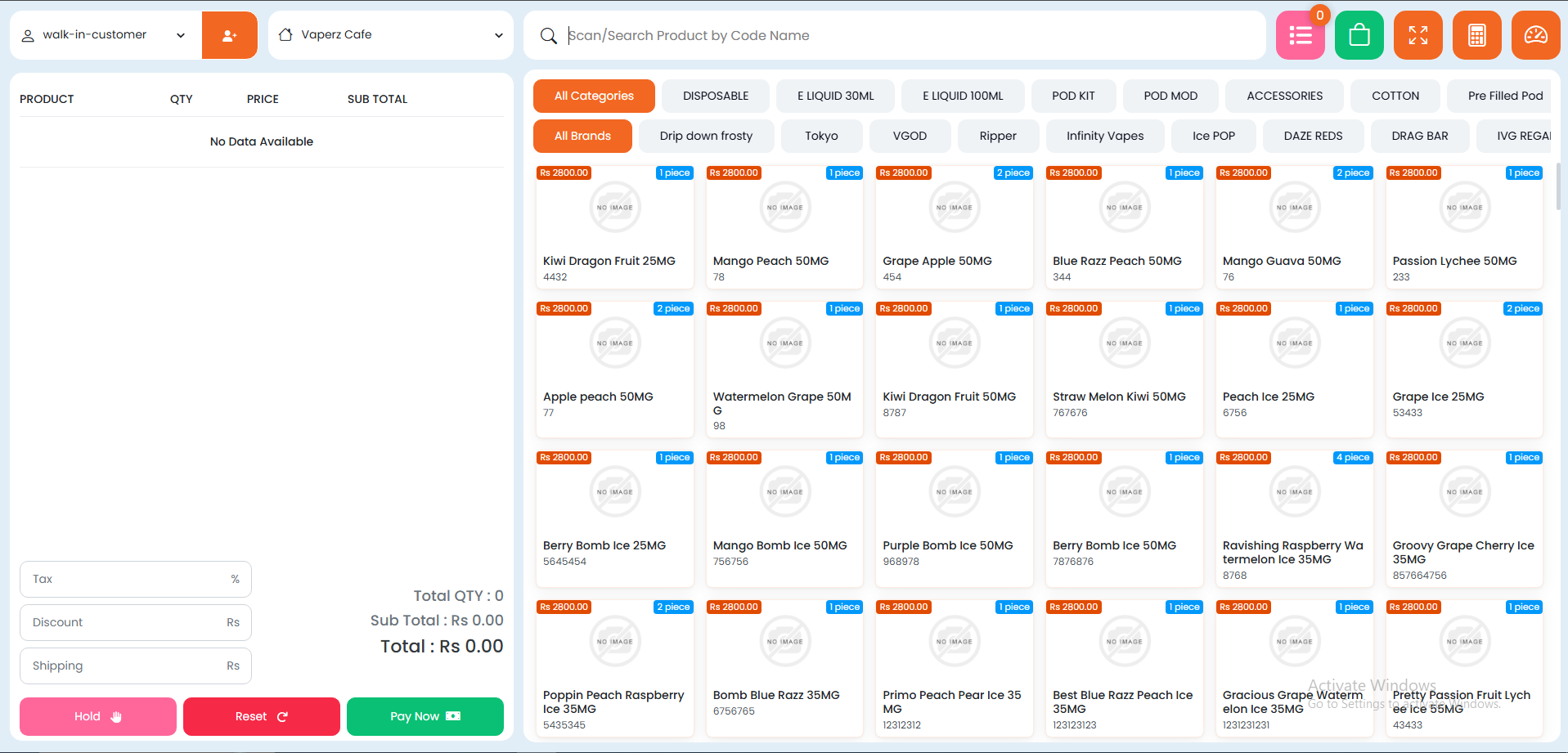Filter by Tokyo brand
Screen dimensions: 1568x753
821,136
